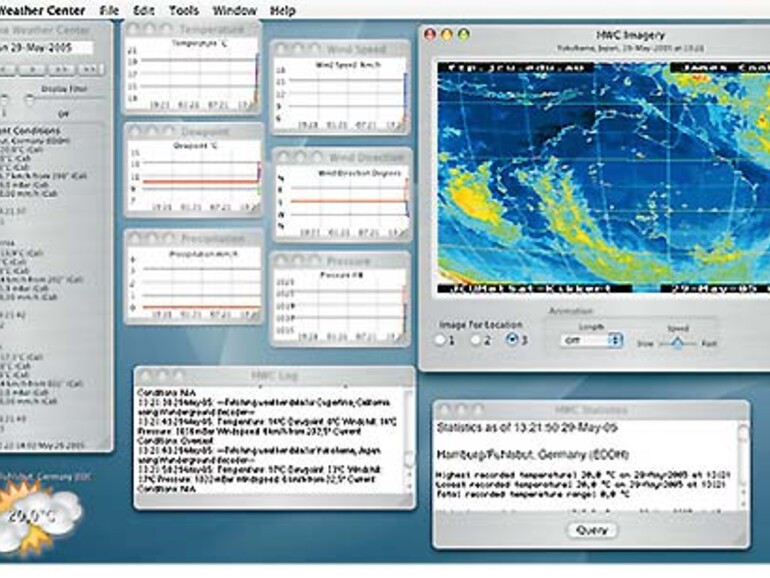Select image for location 3 radio button
This screenshot has width=770, height=578.
coord(514,340)
